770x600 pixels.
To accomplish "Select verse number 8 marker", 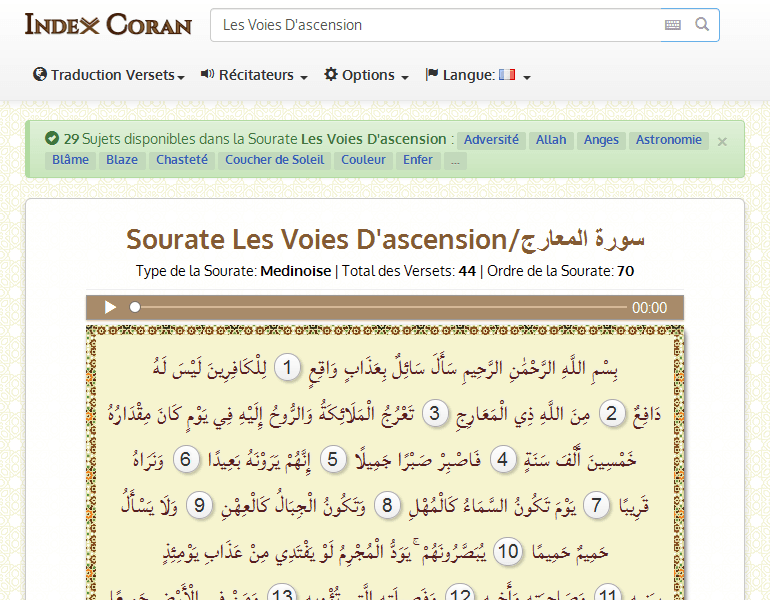I will click(389, 504).
